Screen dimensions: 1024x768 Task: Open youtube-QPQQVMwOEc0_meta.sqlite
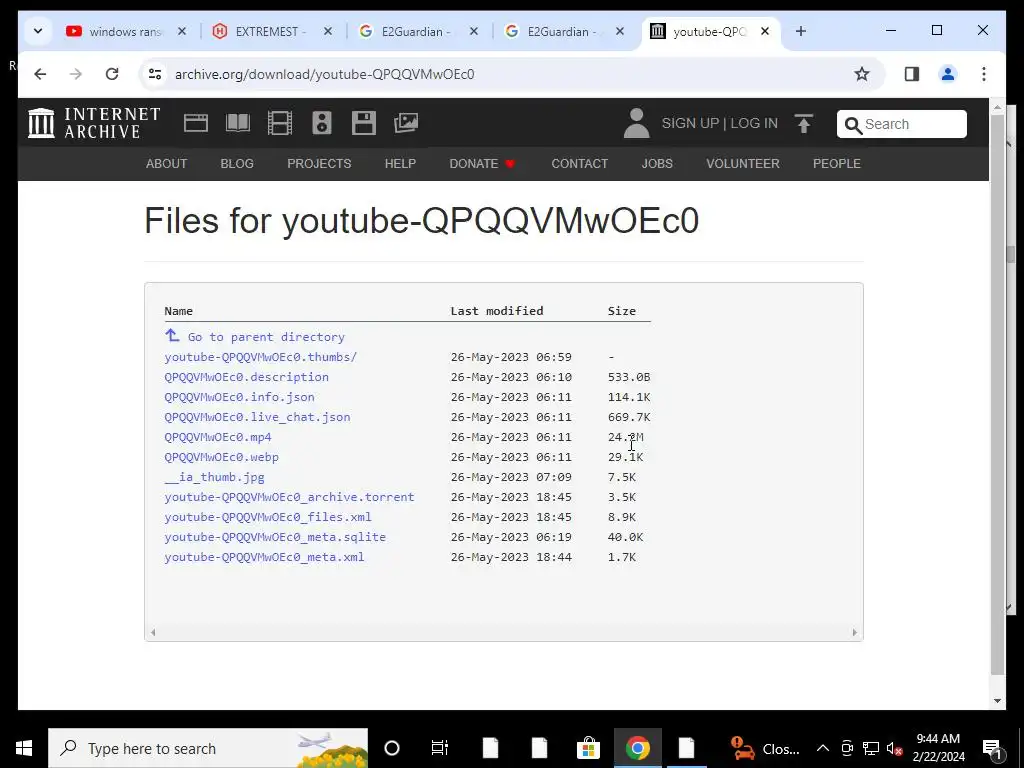point(275,537)
